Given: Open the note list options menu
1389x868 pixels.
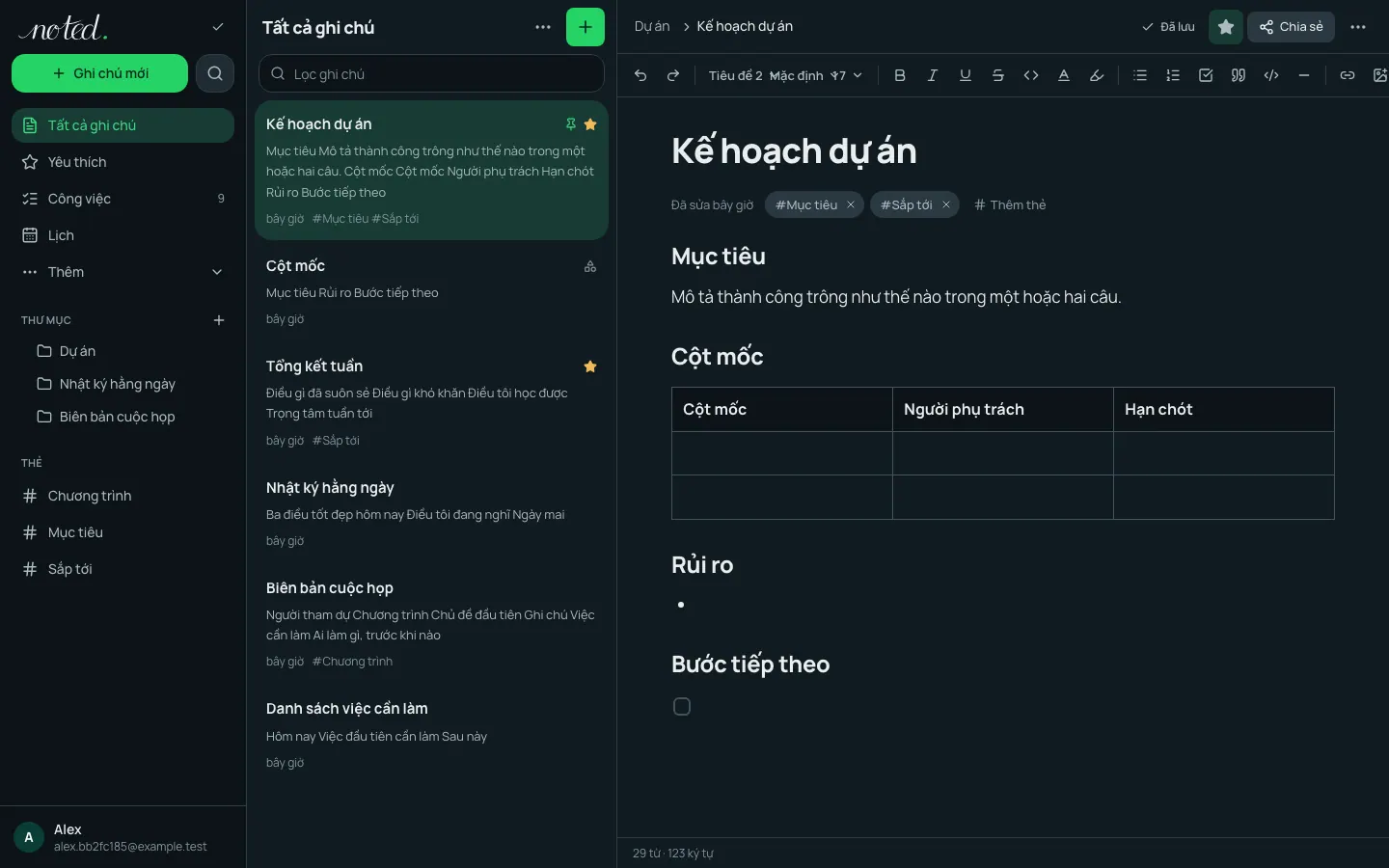Looking at the screenshot, I should pos(543,27).
